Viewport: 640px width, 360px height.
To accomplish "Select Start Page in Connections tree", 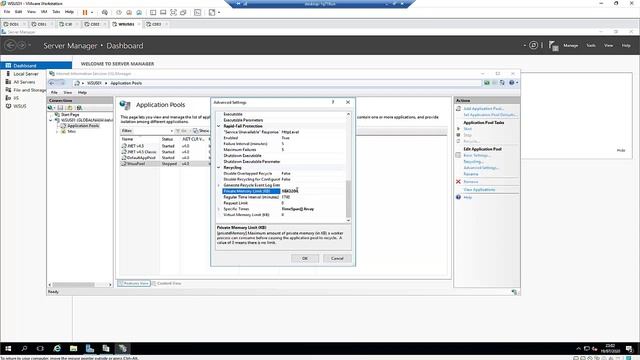I will tap(70, 115).
